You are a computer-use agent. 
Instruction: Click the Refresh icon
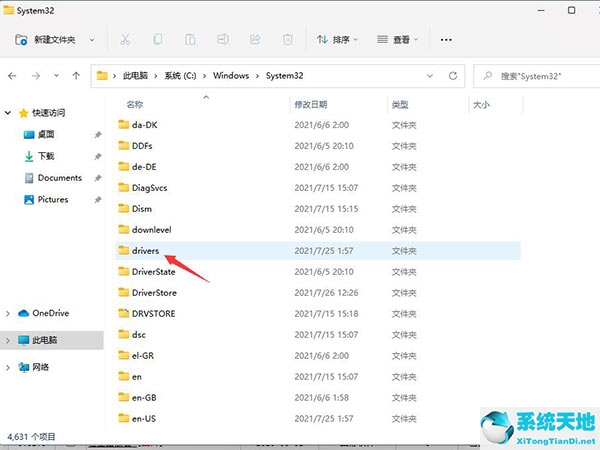(453, 76)
